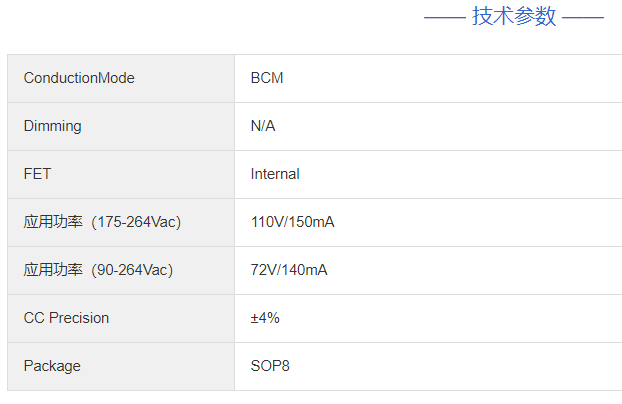Click the 150mA current text

tap(312, 222)
